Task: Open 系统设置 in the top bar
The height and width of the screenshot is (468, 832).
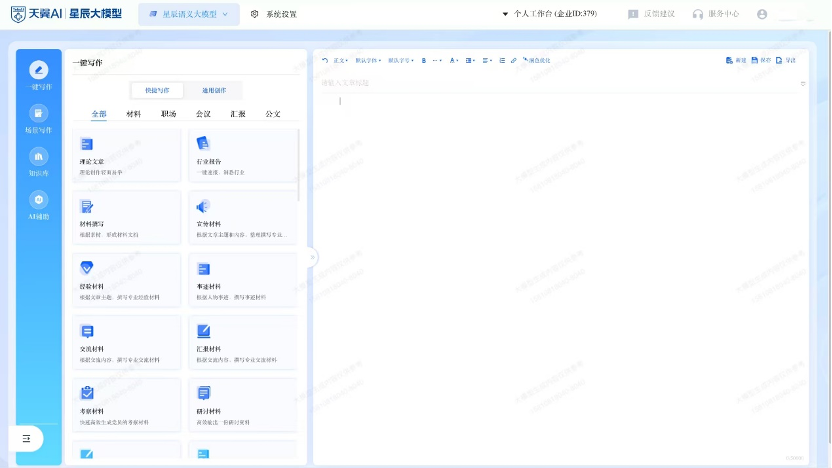Action: [273, 14]
